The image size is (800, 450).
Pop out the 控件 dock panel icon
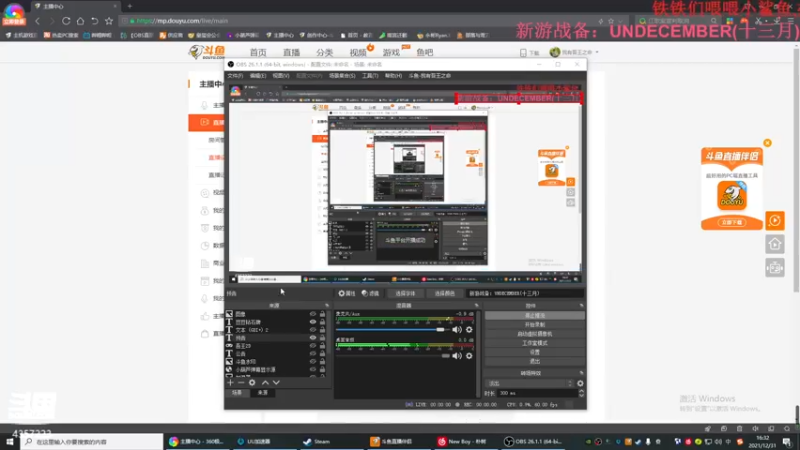point(581,306)
